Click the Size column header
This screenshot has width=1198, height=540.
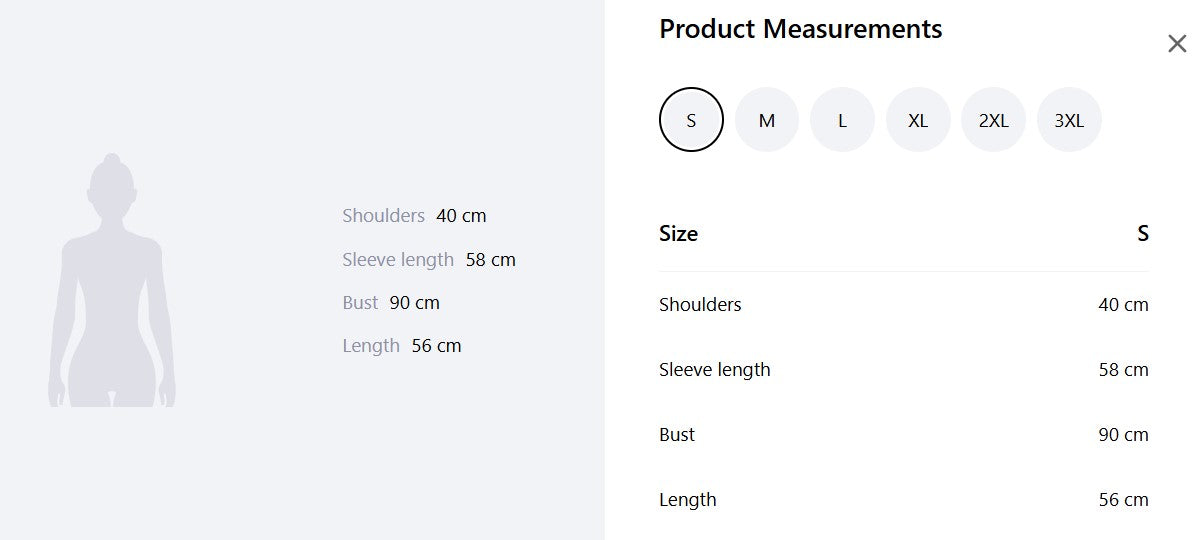[x=678, y=234]
